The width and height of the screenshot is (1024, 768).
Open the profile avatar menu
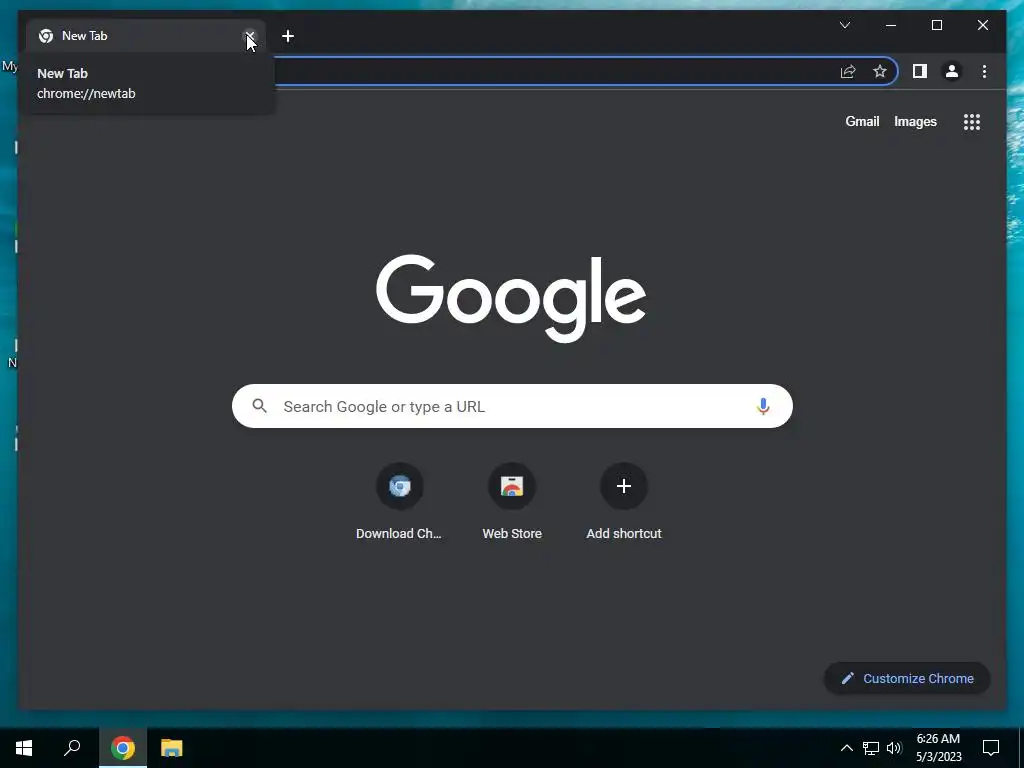click(952, 71)
